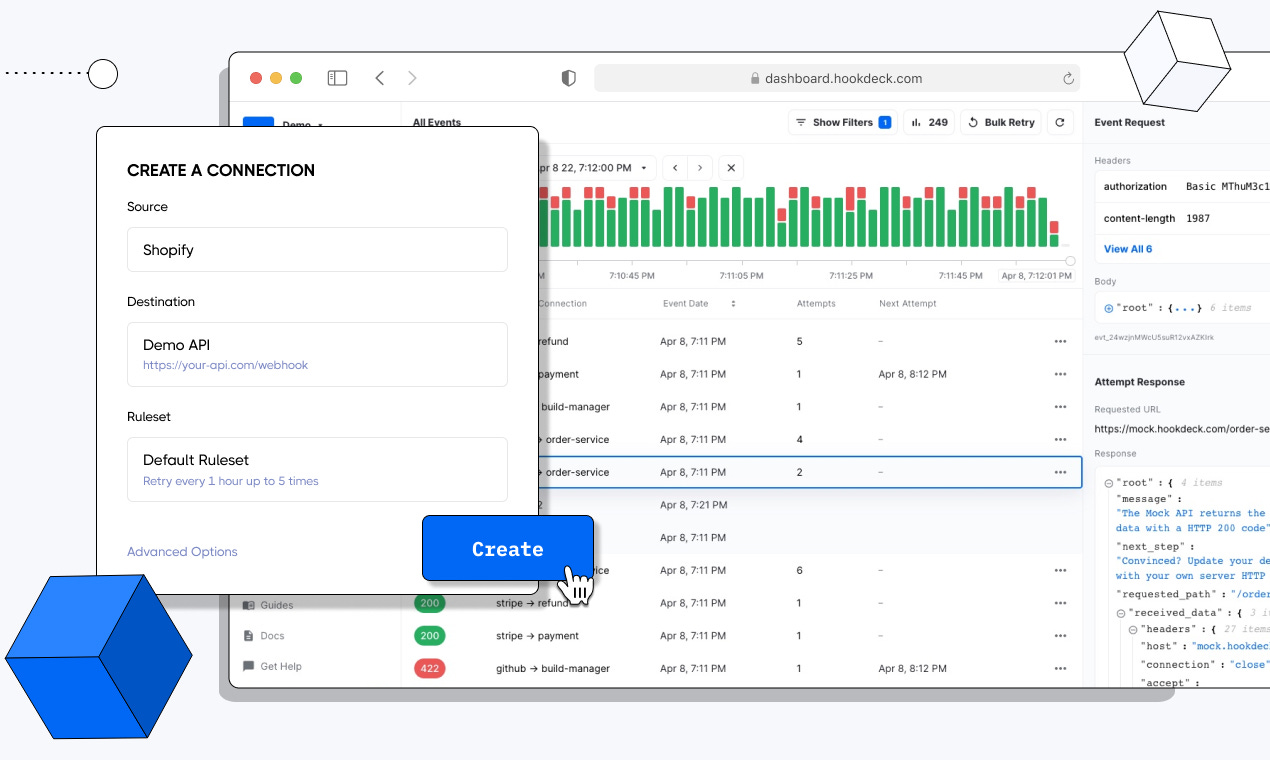
Task: Open the more menu for the 4-attempts order-service row
Action: pyautogui.click(x=1060, y=440)
